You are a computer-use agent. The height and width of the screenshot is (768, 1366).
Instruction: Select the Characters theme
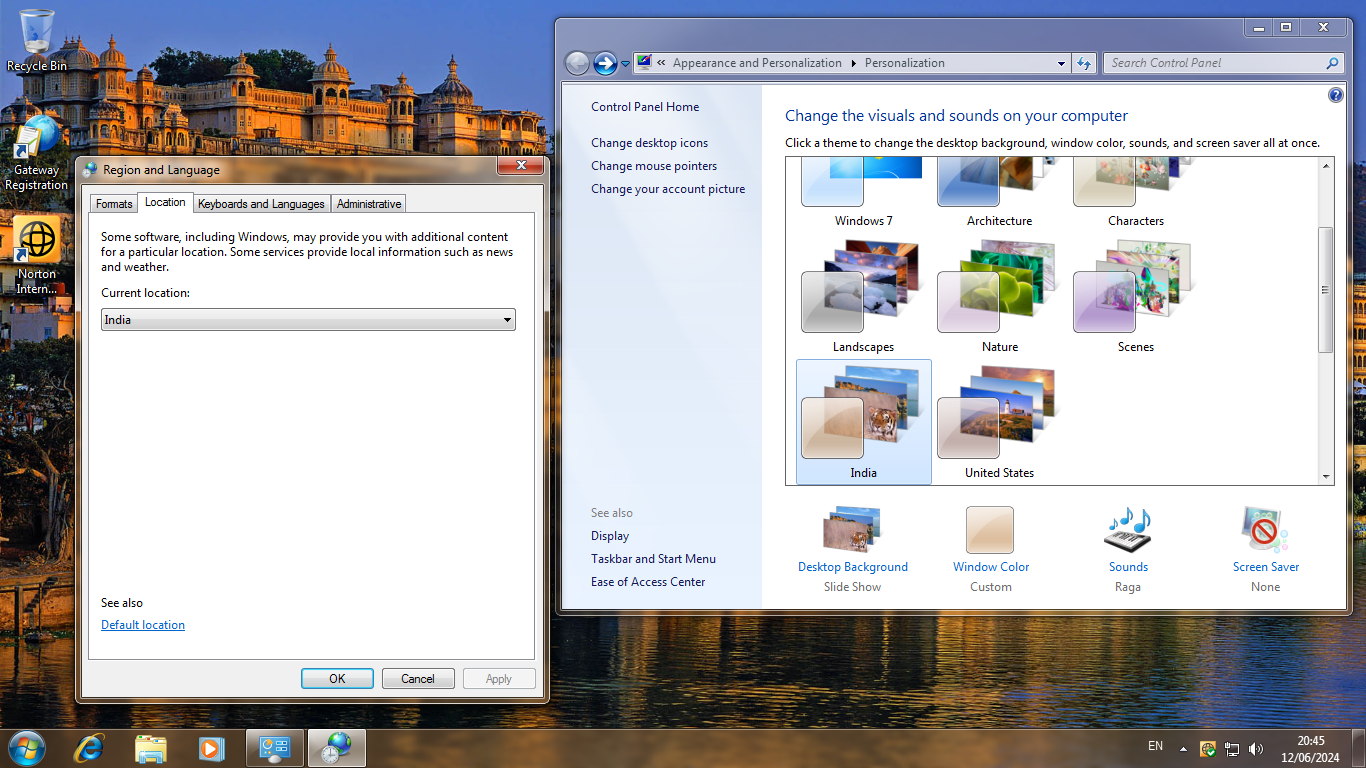coord(1135,192)
